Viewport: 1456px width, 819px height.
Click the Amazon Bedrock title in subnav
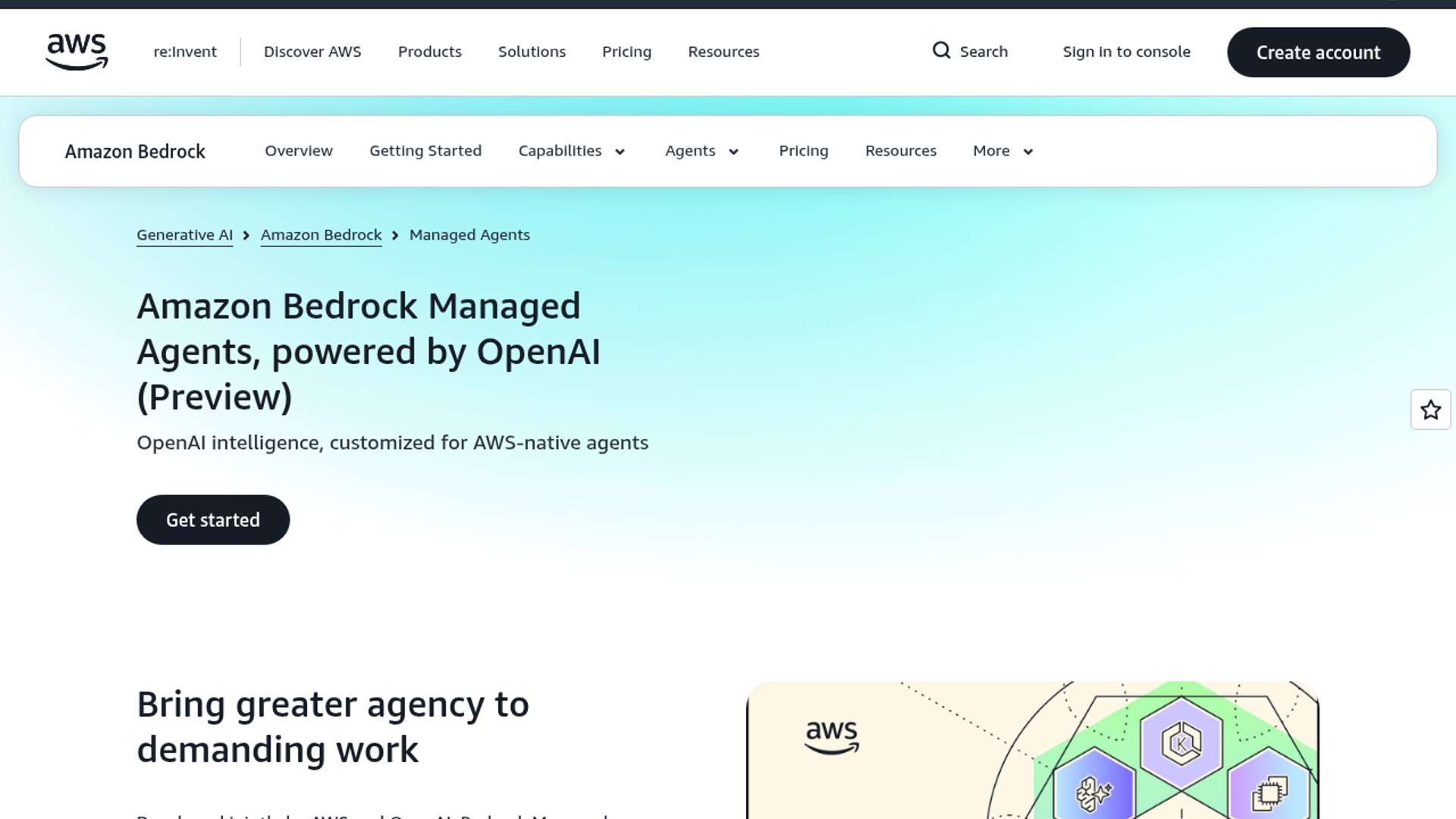pos(135,152)
